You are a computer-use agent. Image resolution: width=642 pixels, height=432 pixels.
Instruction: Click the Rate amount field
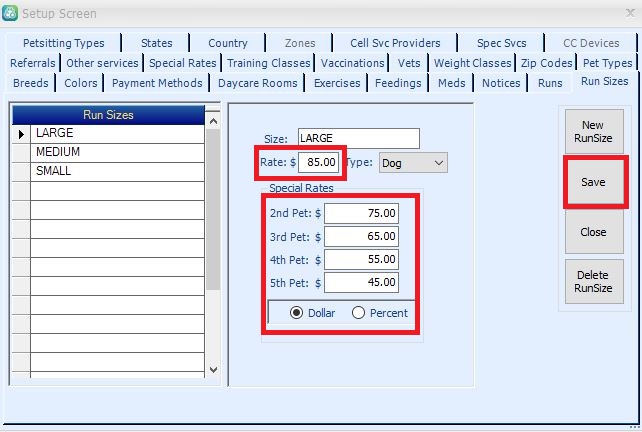click(x=321, y=162)
